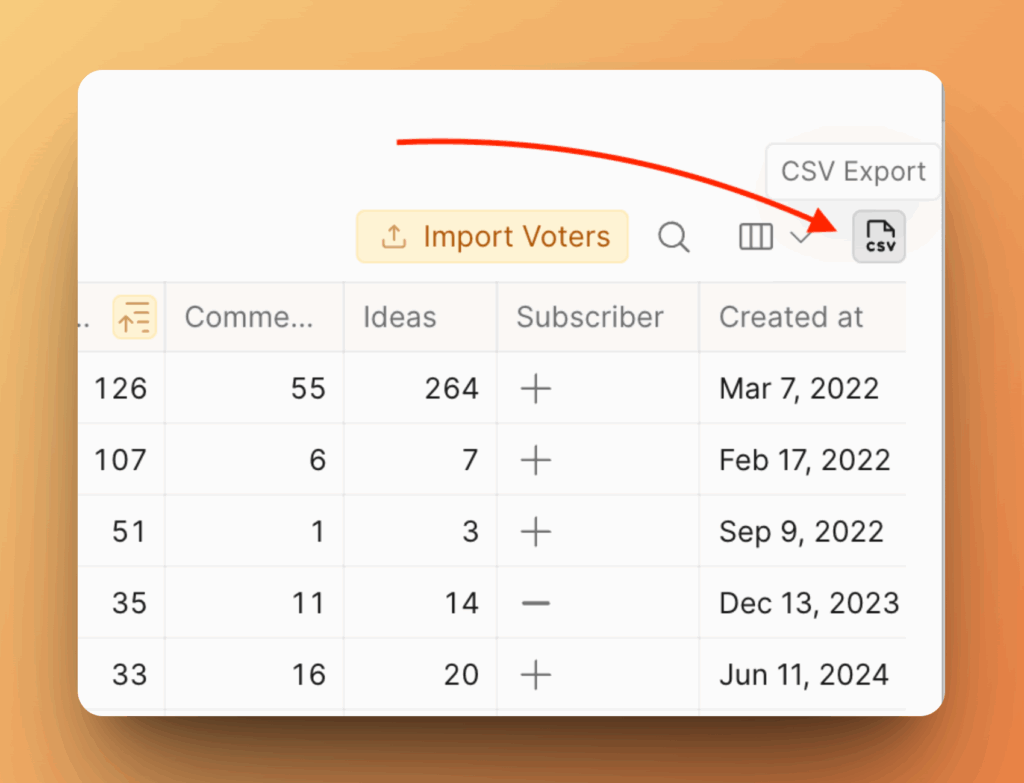1024x783 pixels.
Task: Toggle the plus sign on the Feb 17, 2022 row
Action: tap(535, 460)
